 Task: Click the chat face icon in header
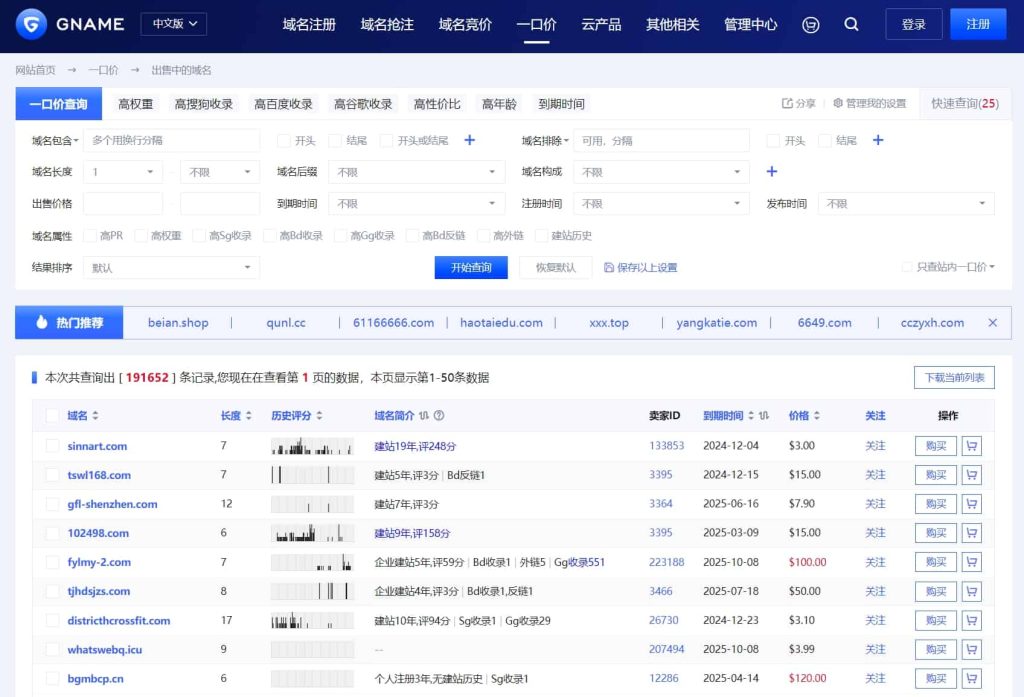811,24
